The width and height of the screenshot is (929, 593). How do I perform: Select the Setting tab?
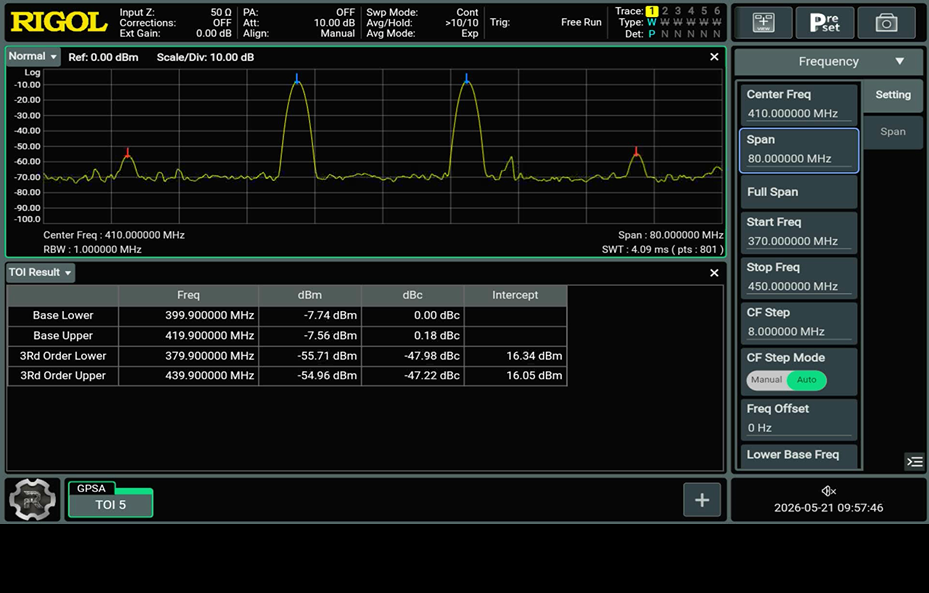(892, 95)
